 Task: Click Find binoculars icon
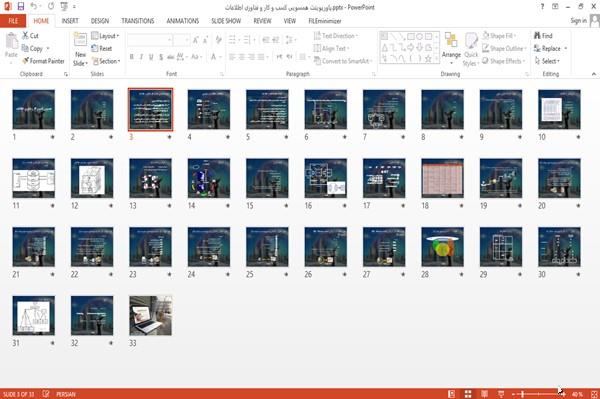click(537, 36)
